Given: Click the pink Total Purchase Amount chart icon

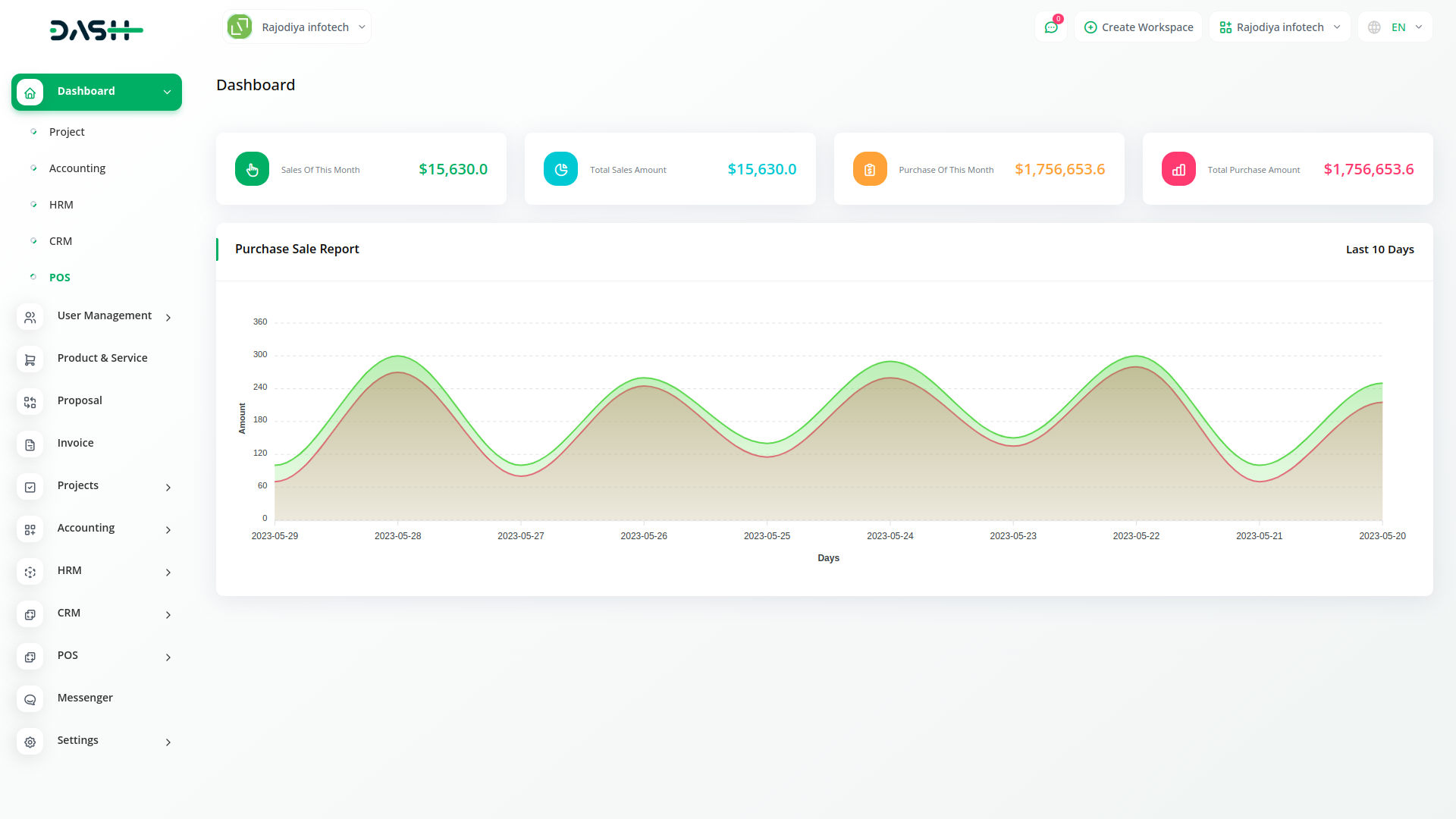Looking at the screenshot, I should [x=1178, y=168].
